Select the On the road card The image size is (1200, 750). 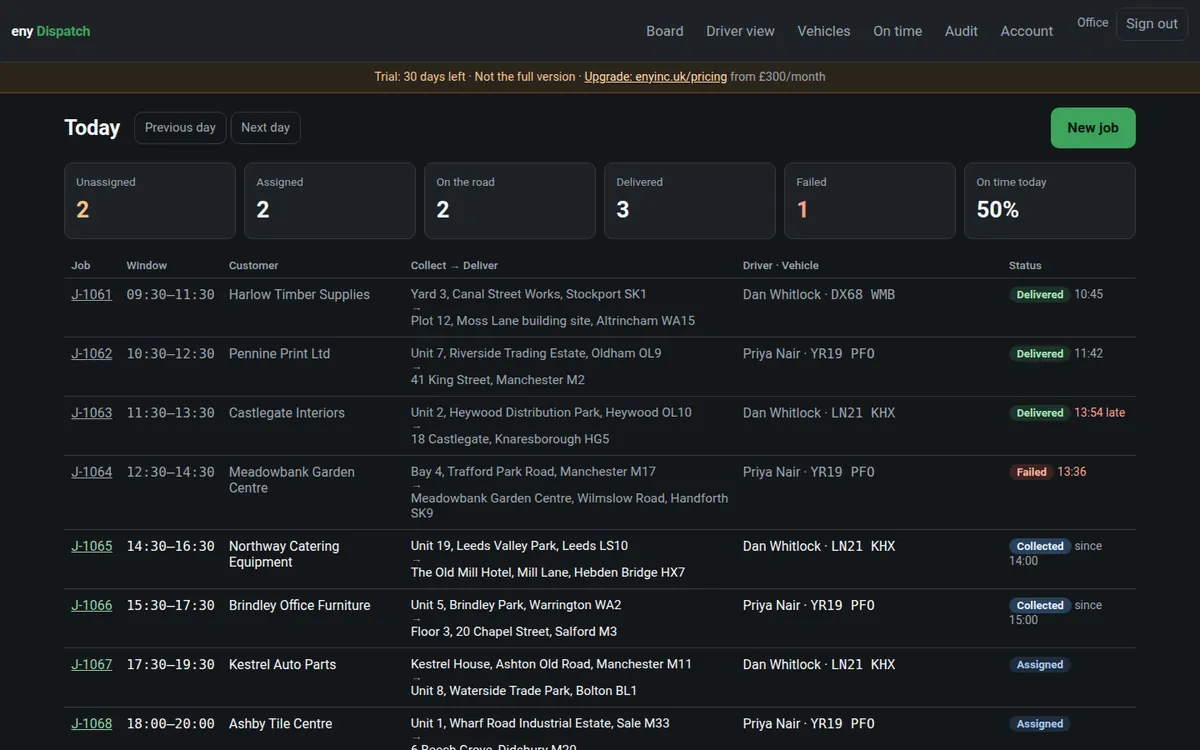(x=510, y=201)
